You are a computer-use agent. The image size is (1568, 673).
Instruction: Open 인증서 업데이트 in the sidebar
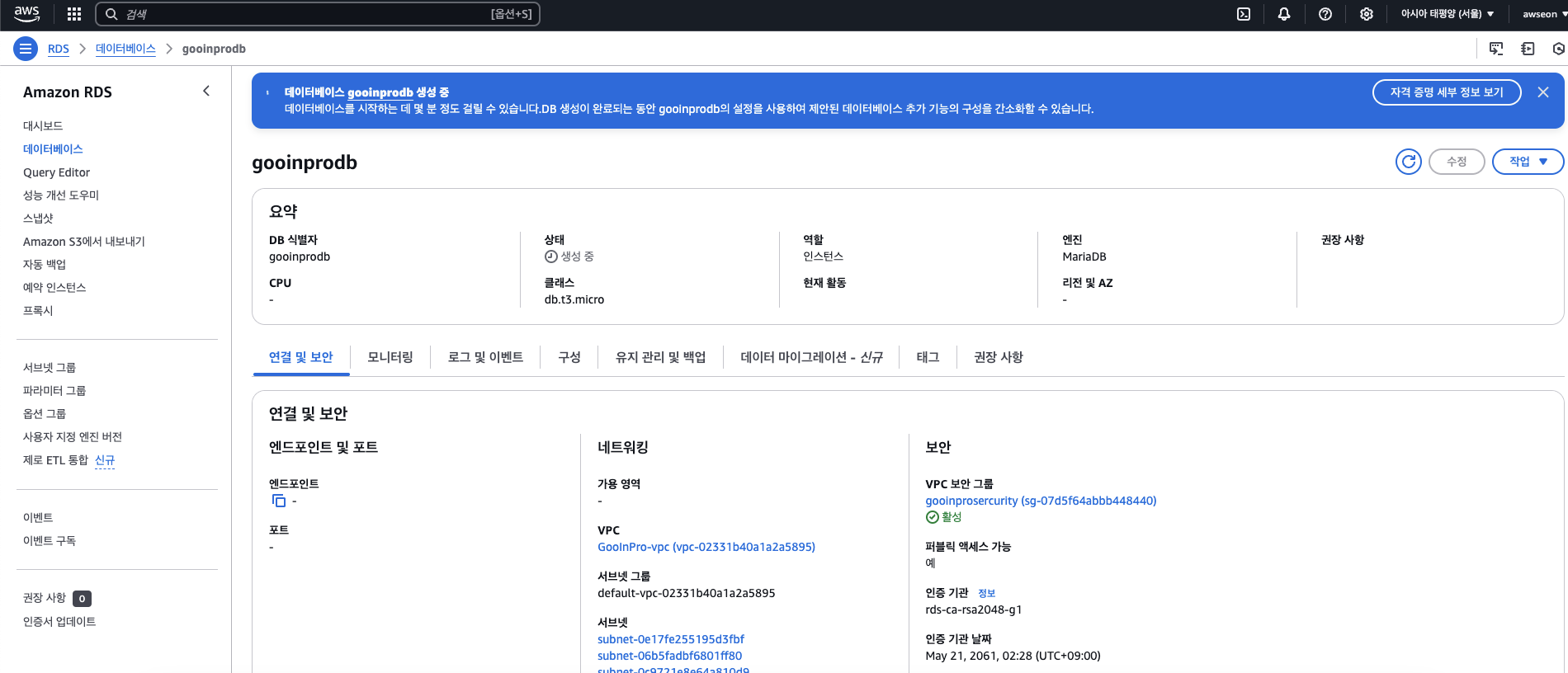pyautogui.click(x=59, y=622)
